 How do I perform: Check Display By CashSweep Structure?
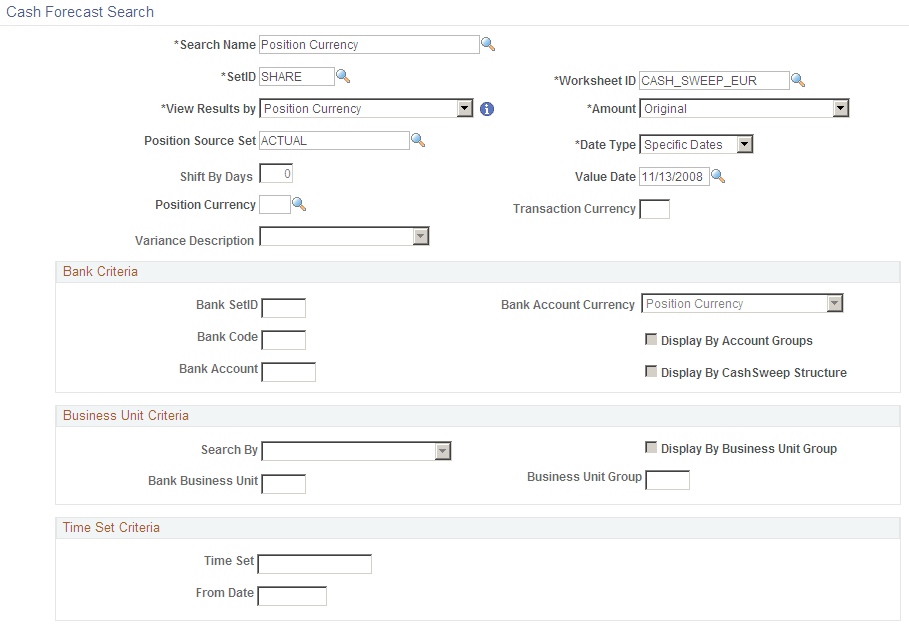click(x=651, y=371)
